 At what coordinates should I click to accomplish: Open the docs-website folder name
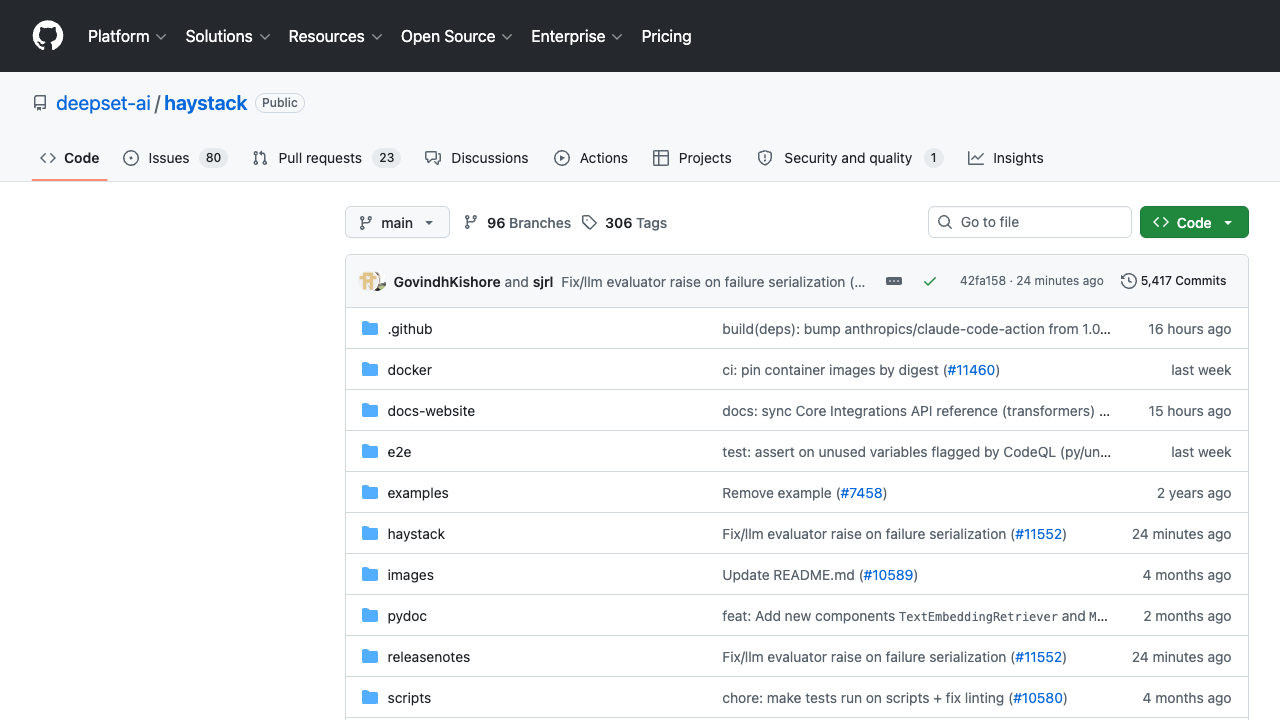[x=431, y=411]
